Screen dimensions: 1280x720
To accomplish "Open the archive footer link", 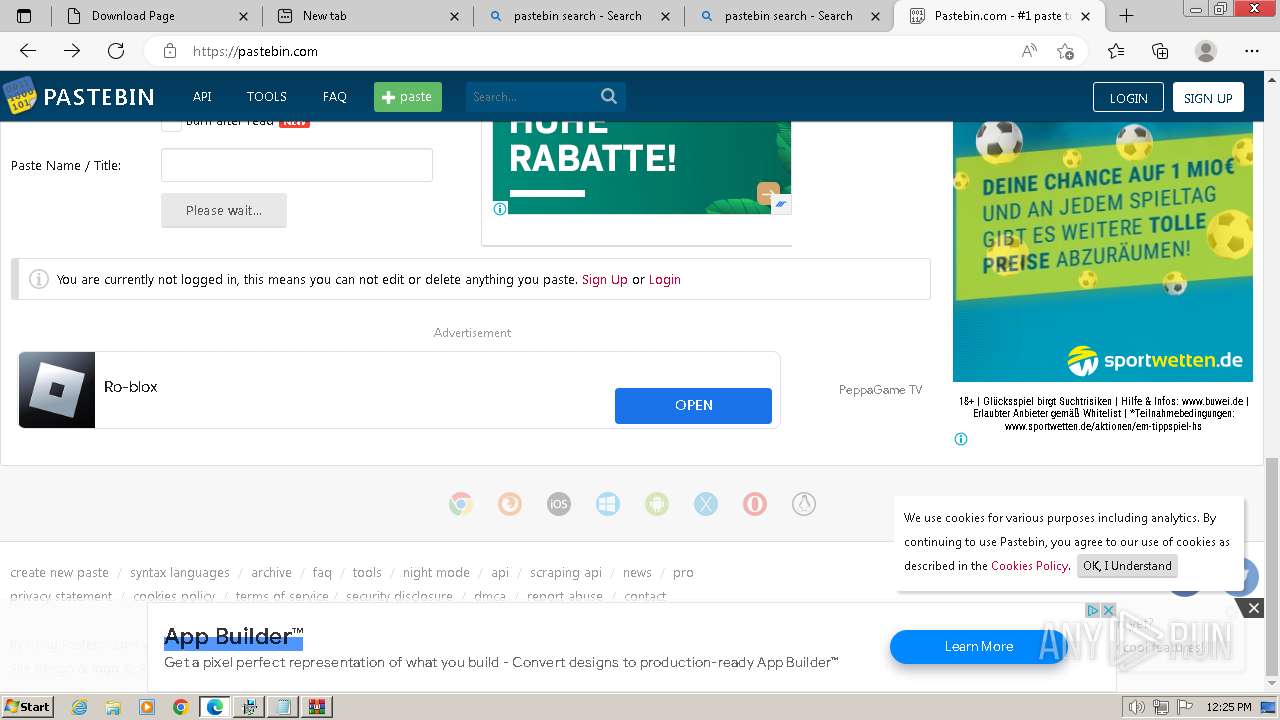I will (x=271, y=573).
